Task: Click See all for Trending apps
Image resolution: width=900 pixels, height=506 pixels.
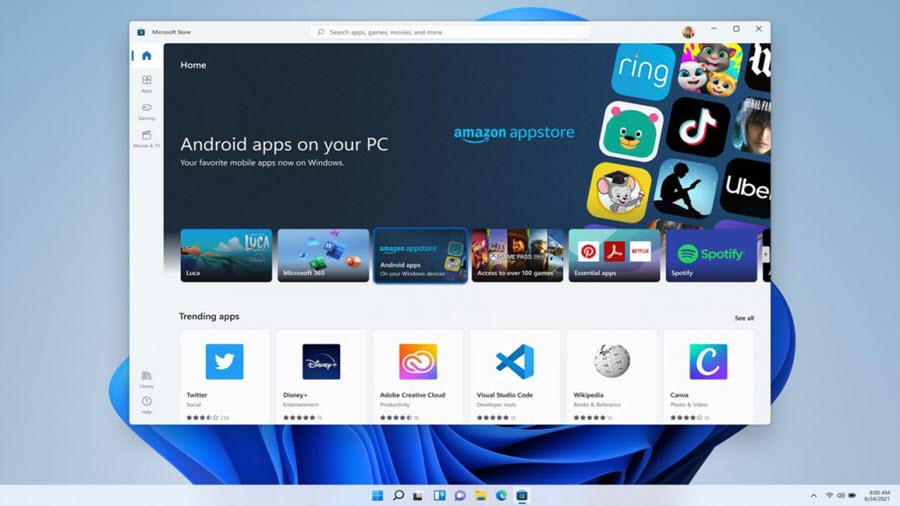Action: (744, 318)
